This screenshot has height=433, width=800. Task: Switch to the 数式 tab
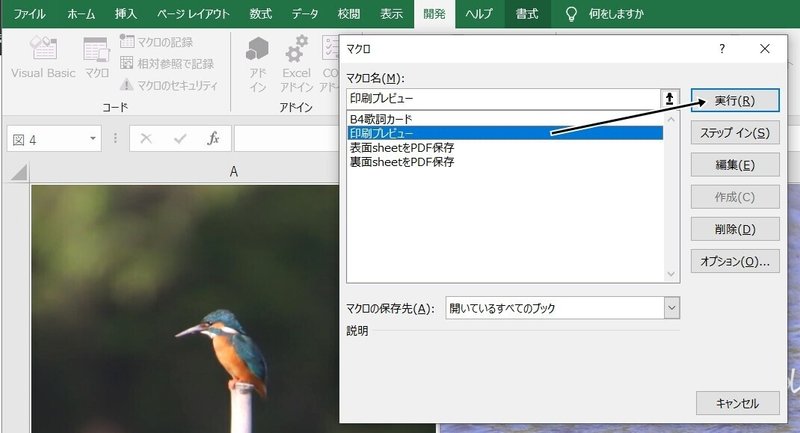tap(260, 14)
